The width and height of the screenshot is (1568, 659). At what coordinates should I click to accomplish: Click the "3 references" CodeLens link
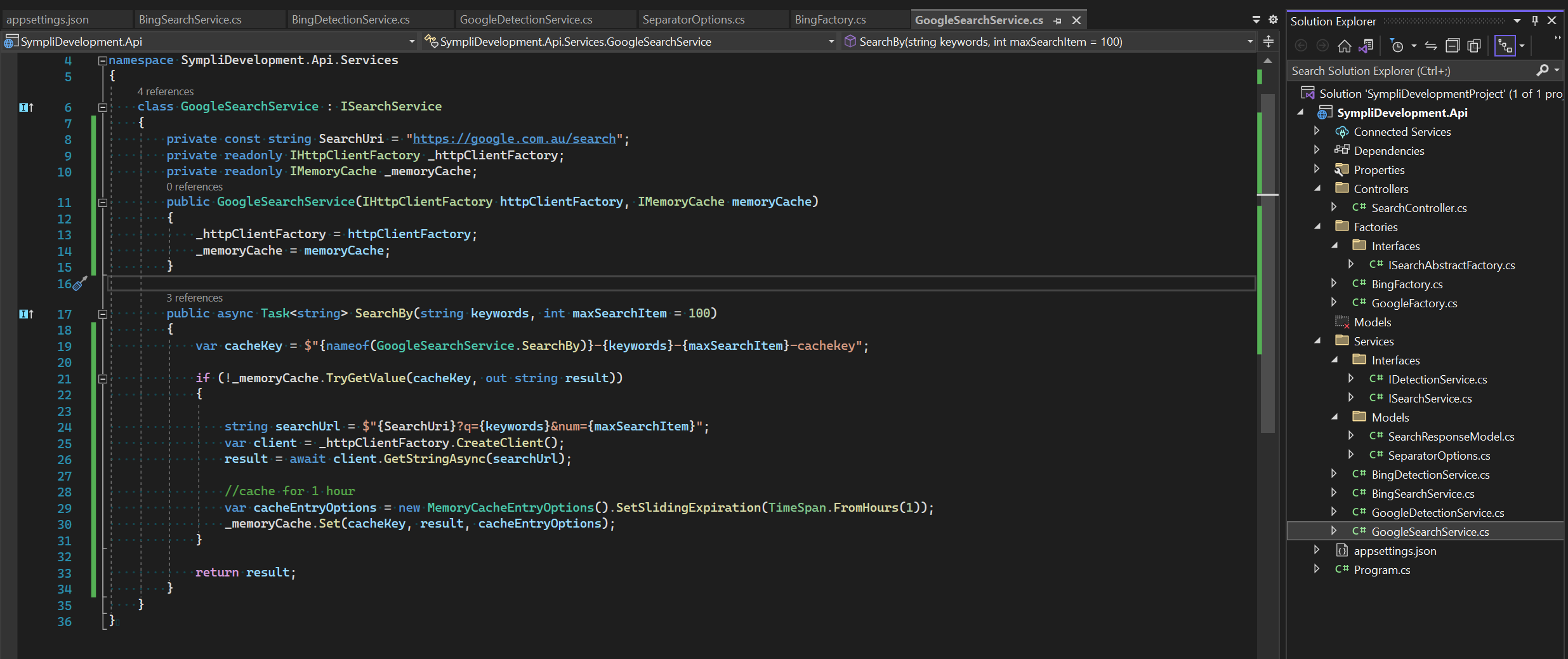pos(194,297)
